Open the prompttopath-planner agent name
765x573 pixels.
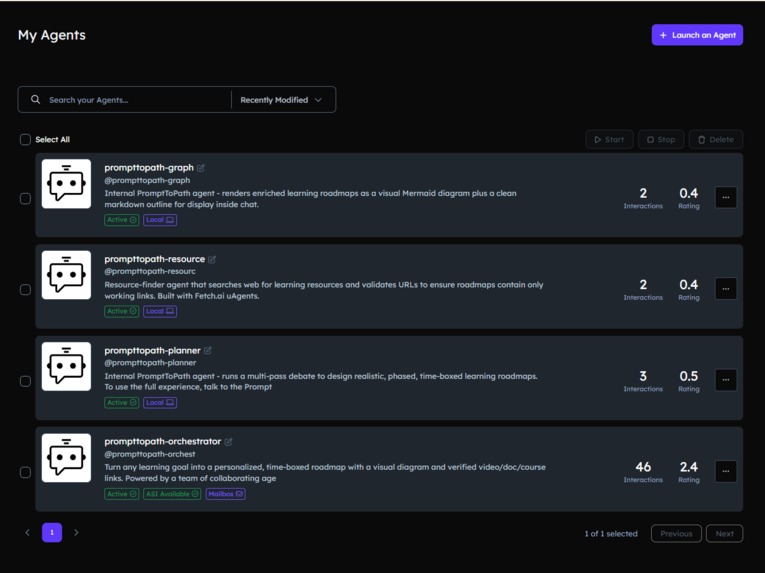tap(152, 350)
